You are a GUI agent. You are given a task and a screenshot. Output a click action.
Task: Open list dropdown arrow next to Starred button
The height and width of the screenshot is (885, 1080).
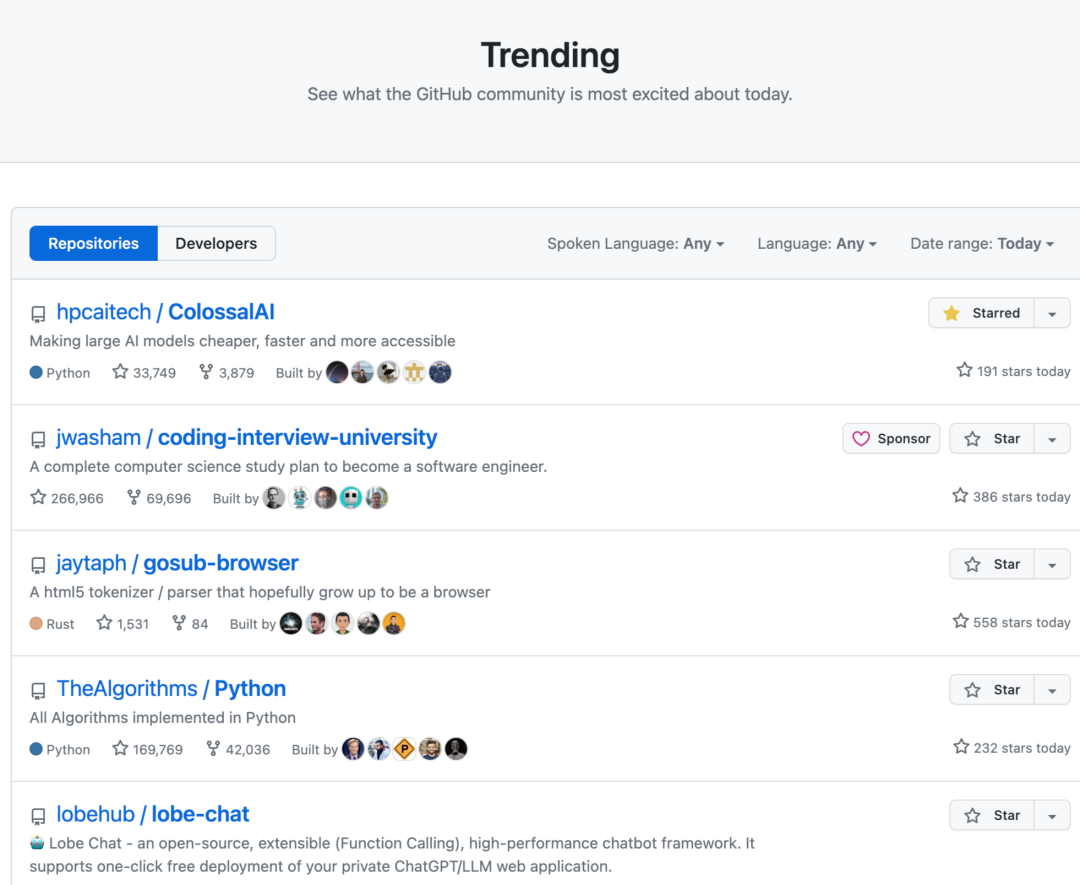click(x=1052, y=313)
